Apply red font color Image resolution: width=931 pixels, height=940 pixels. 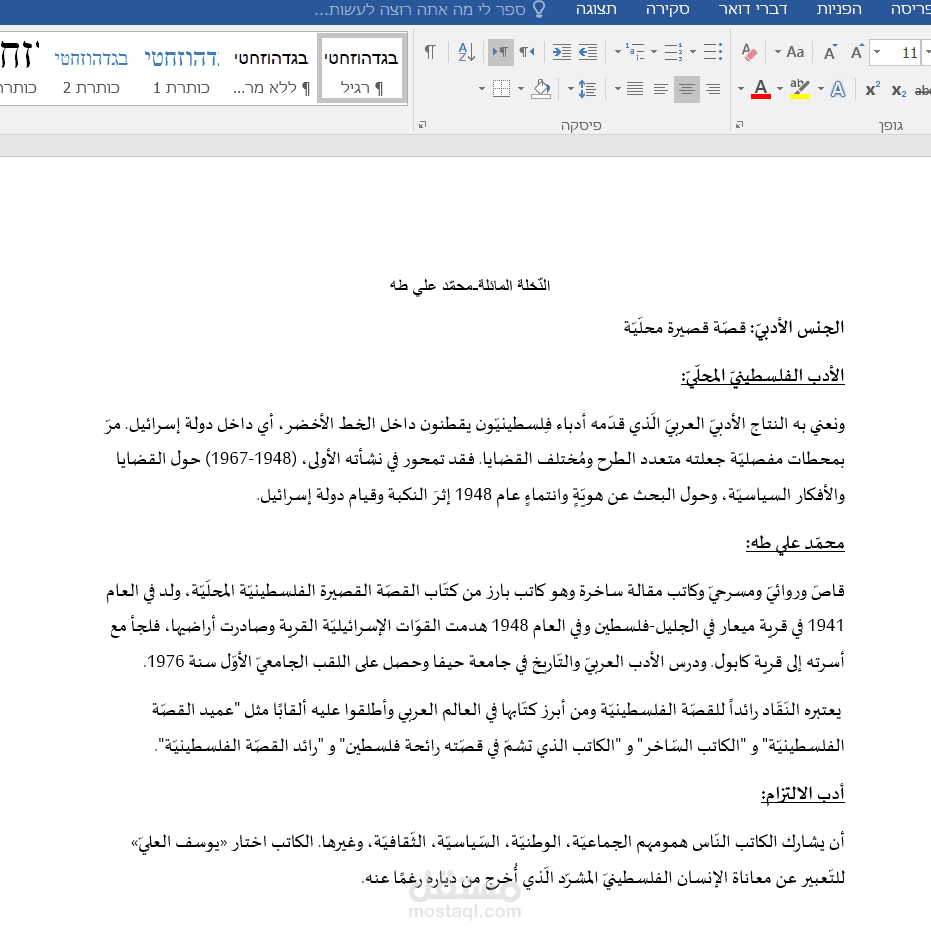(761, 89)
